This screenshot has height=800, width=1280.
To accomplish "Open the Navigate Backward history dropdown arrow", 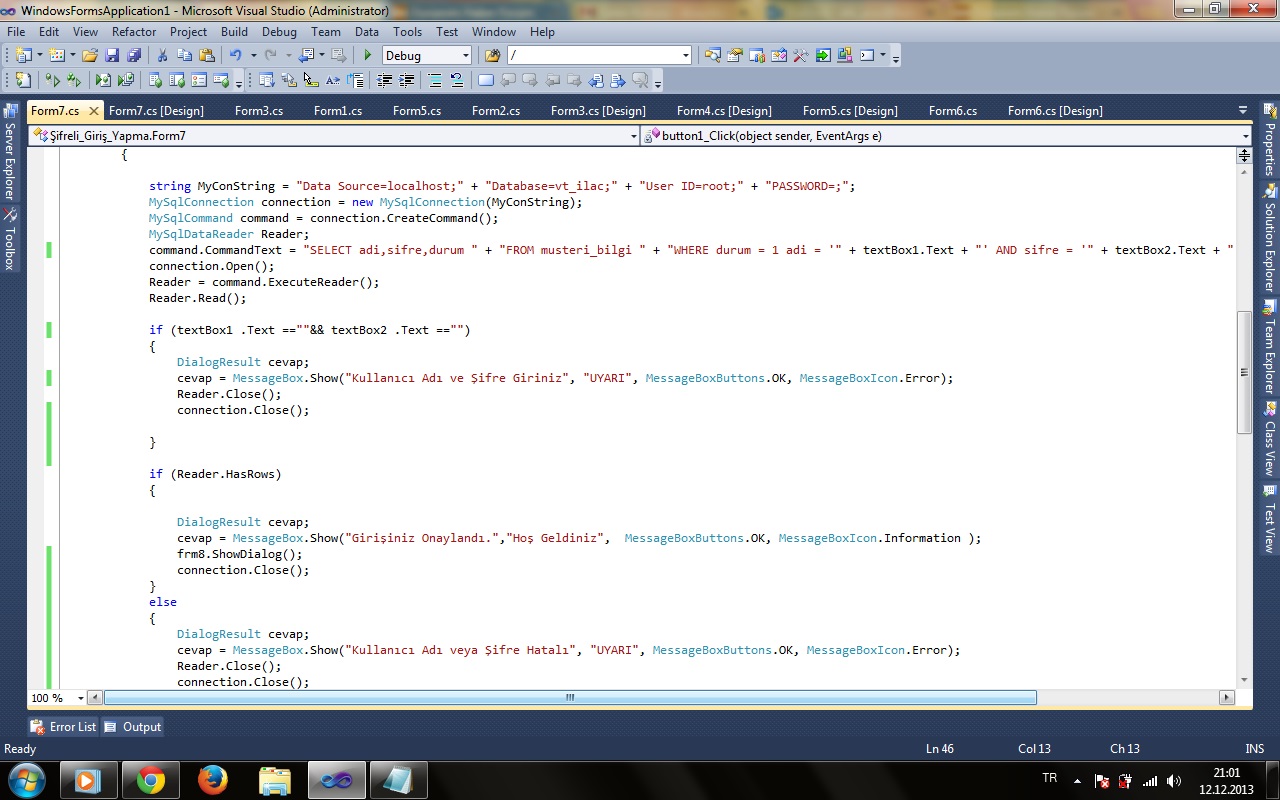I will click(x=322, y=56).
